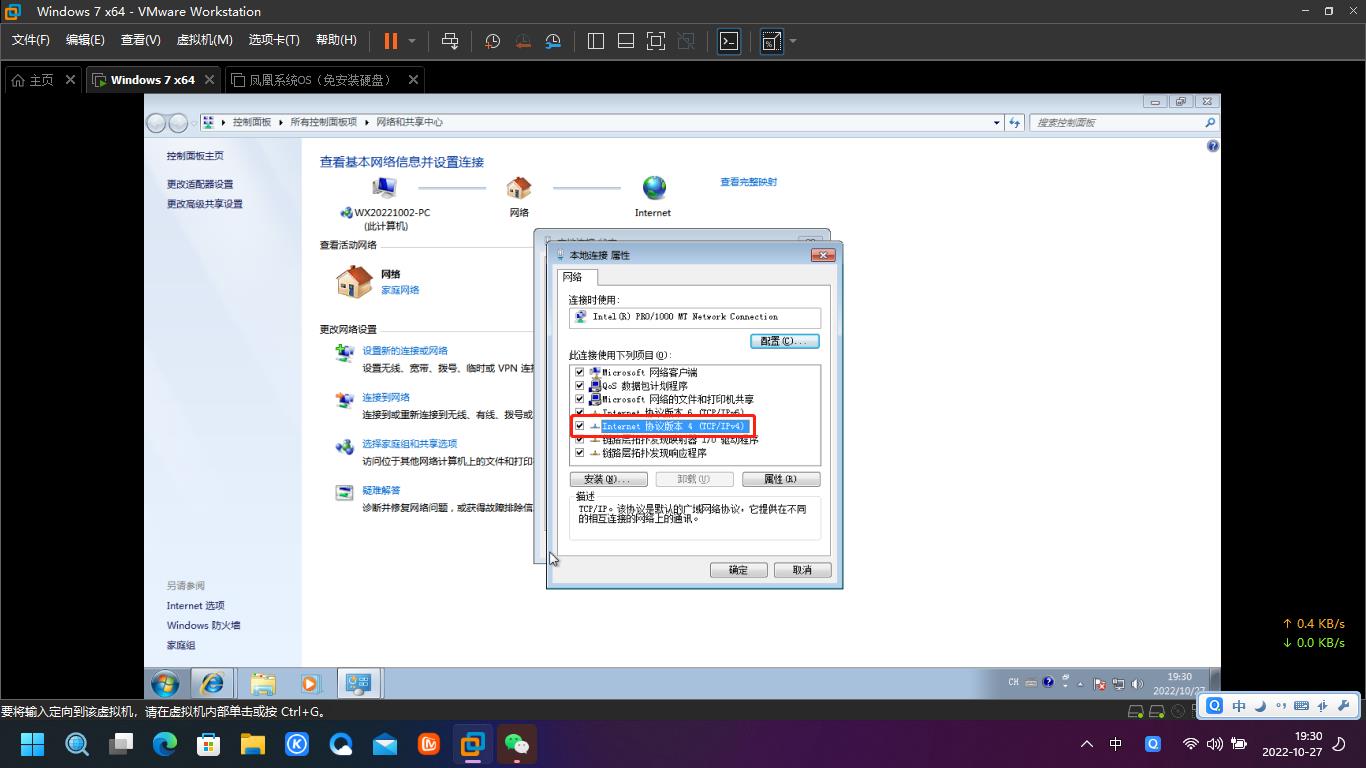Toggle Chinese/English on Sogou input bar
Viewport: 1366px width, 768px height.
(x=1238, y=707)
